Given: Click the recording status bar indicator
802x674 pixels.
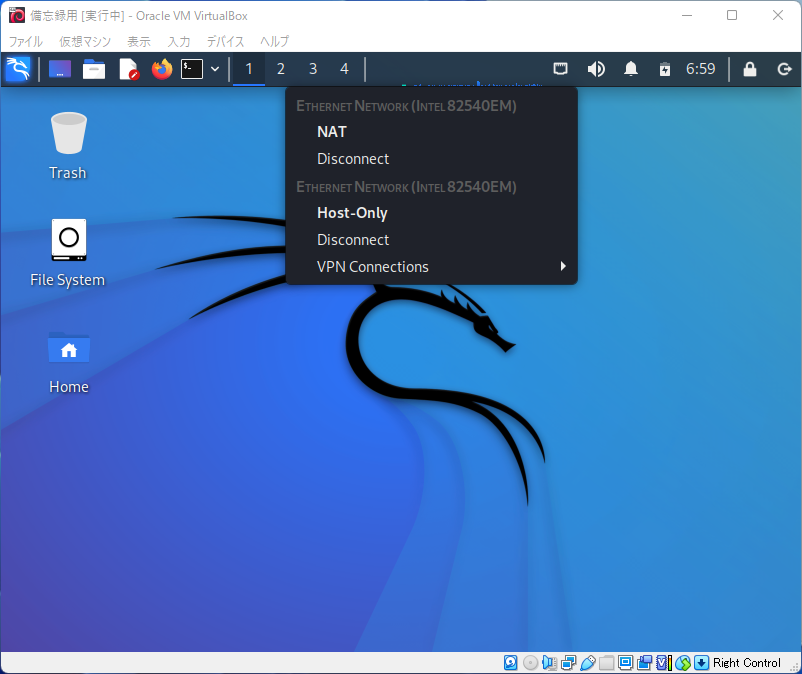Looking at the screenshot, I should pos(644,663).
